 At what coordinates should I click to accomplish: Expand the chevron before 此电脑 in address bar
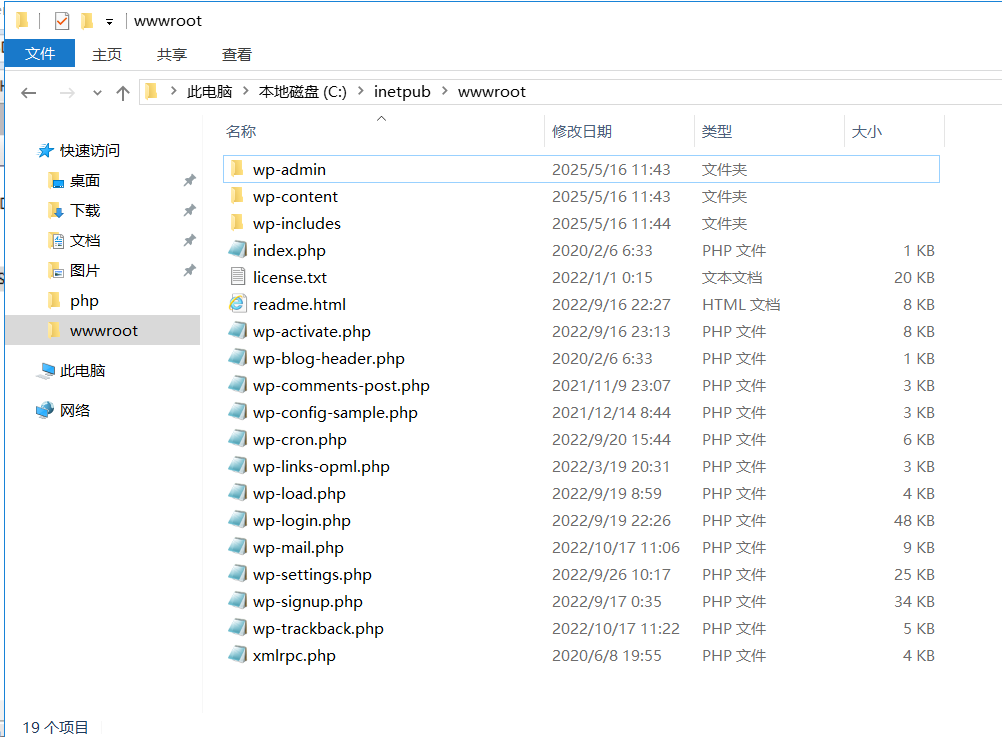click(x=173, y=91)
